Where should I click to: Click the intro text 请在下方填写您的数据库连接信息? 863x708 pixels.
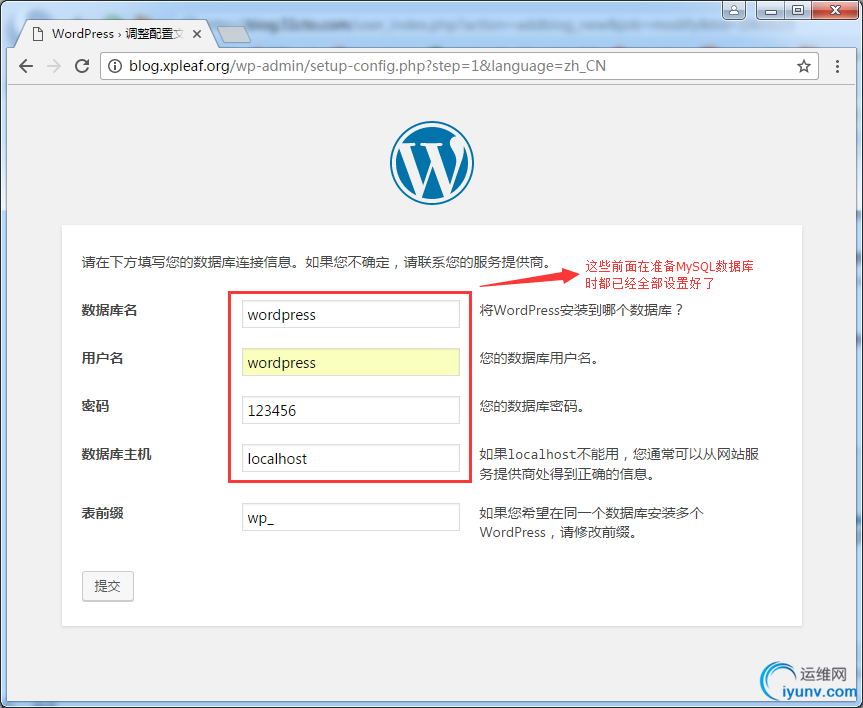point(317,262)
